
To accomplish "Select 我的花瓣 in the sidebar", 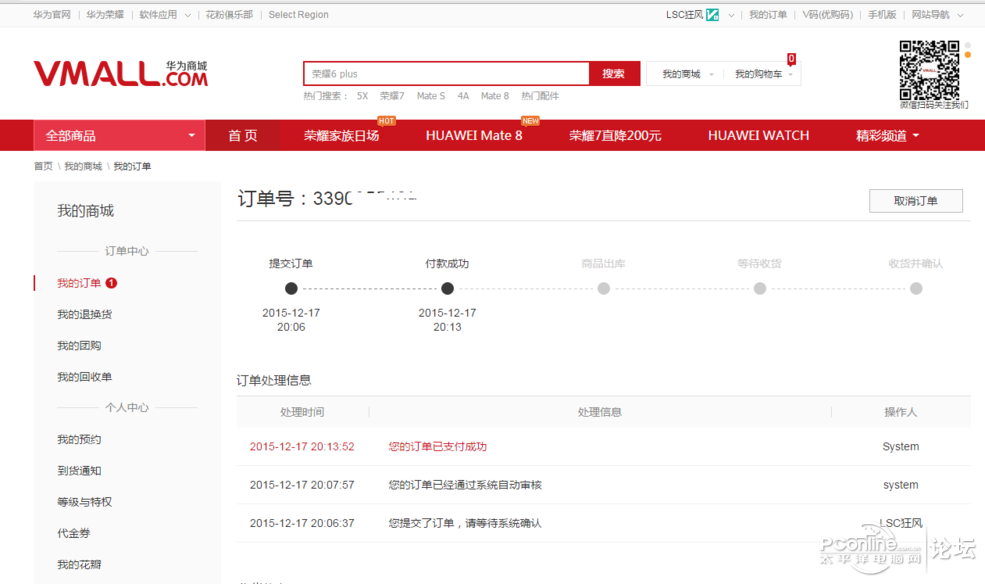I will [x=79, y=565].
